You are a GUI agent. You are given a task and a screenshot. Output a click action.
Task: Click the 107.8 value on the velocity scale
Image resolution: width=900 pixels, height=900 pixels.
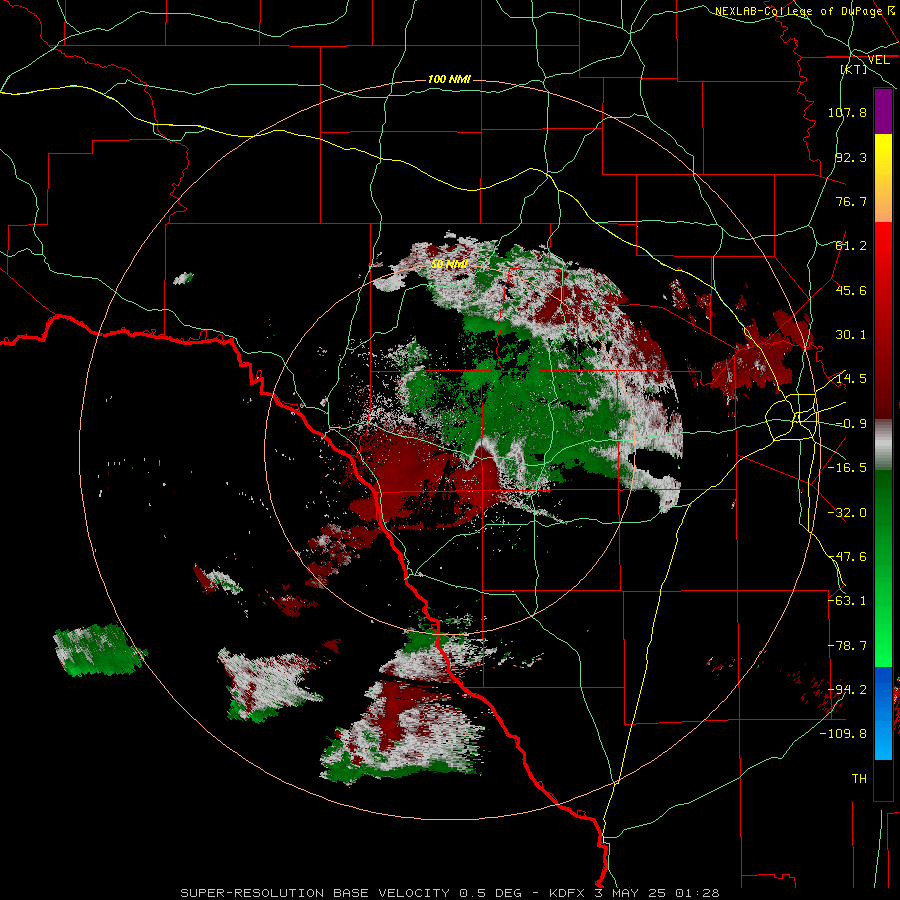(x=847, y=112)
